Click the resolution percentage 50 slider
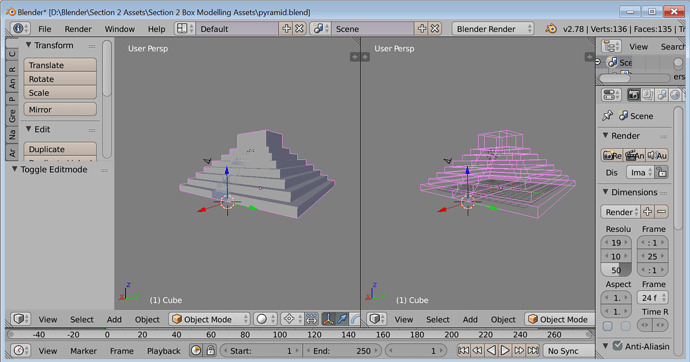The width and height of the screenshot is (690, 362). (x=616, y=270)
